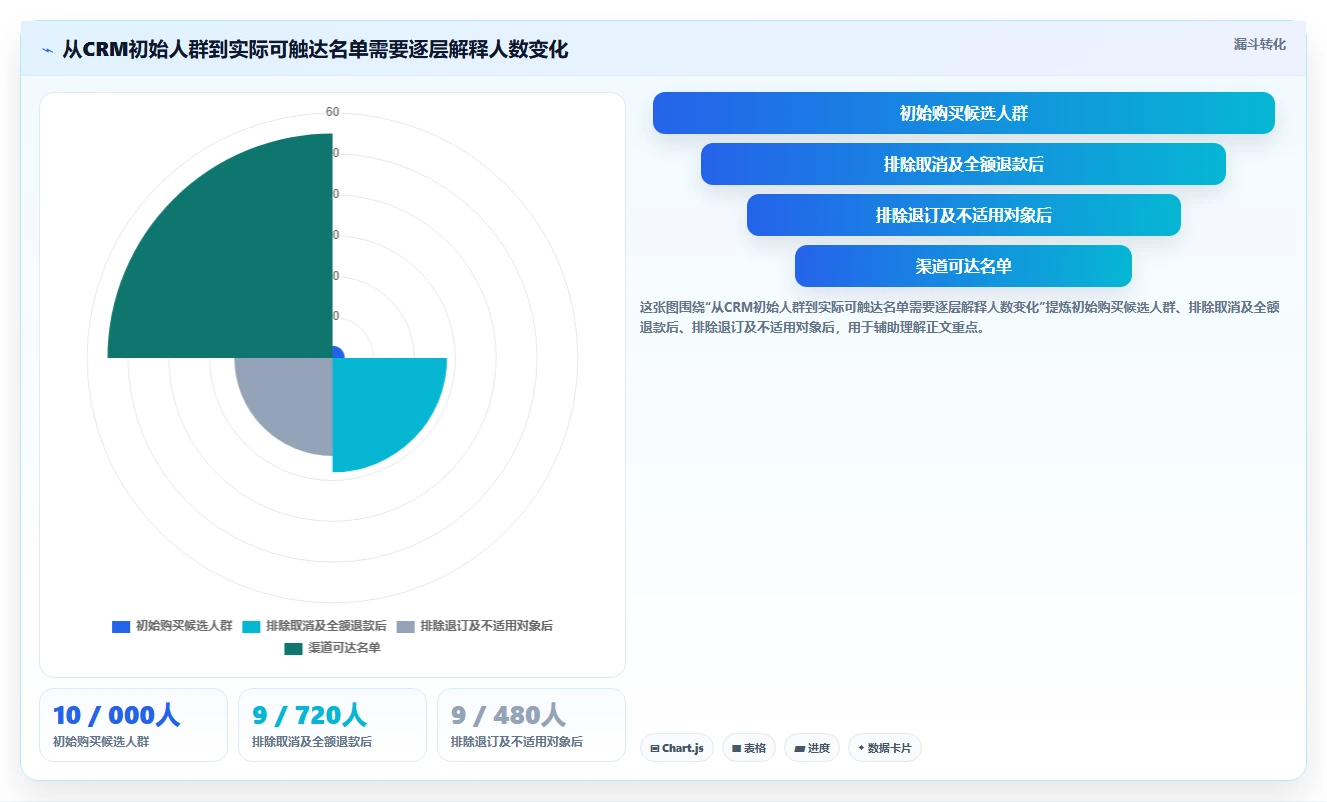Click the 渠道可达名单 legend label text
This screenshot has height=802, width=1327.
click(344, 648)
